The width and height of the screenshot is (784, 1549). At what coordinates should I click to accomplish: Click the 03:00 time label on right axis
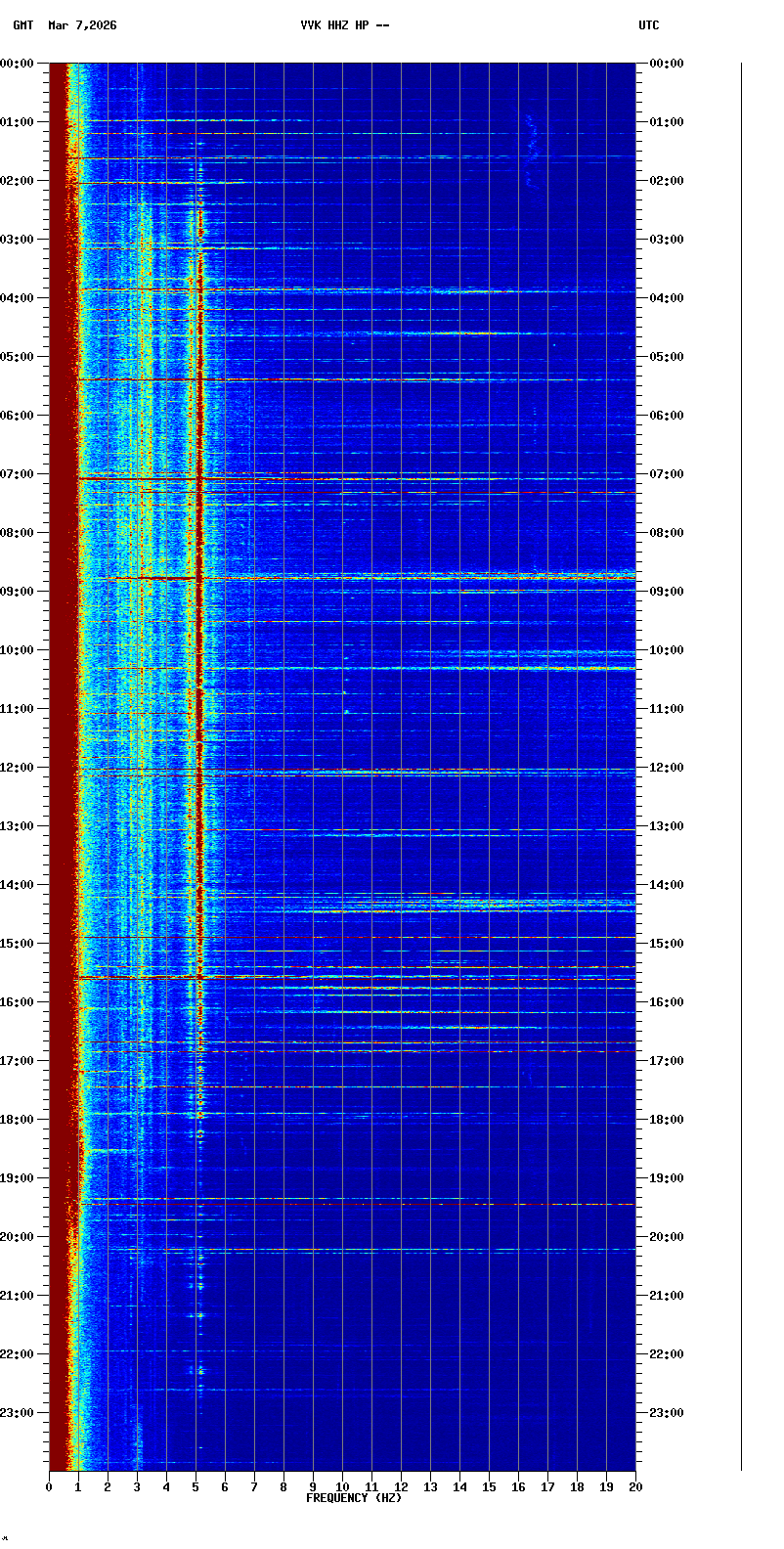(x=666, y=240)
